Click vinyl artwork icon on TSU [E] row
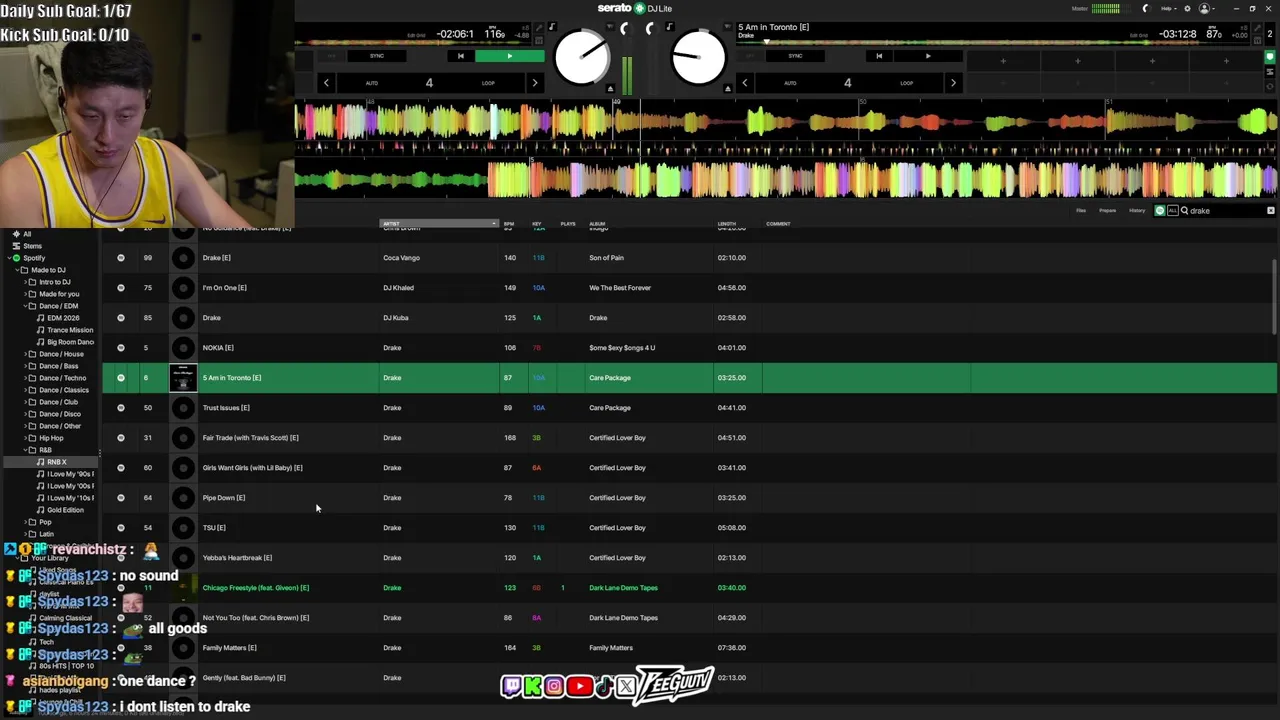Viewport: 1280px width, 720px height. pos(182,528)
